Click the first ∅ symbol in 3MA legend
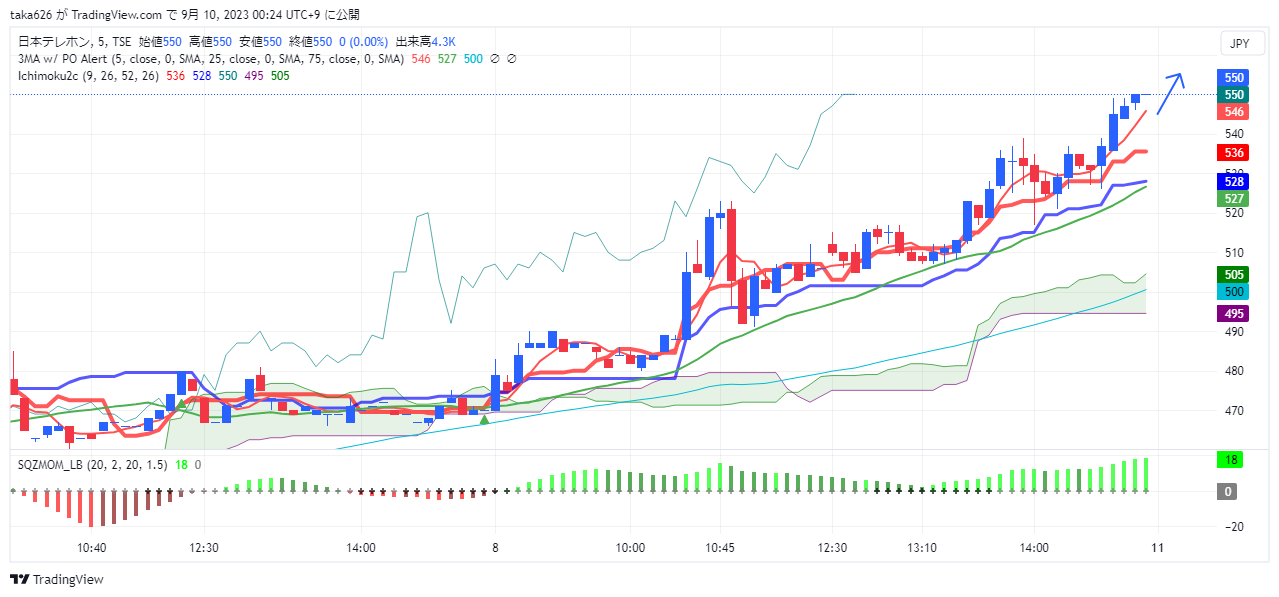The image size is (1279, 597). (x=495, y=59)
